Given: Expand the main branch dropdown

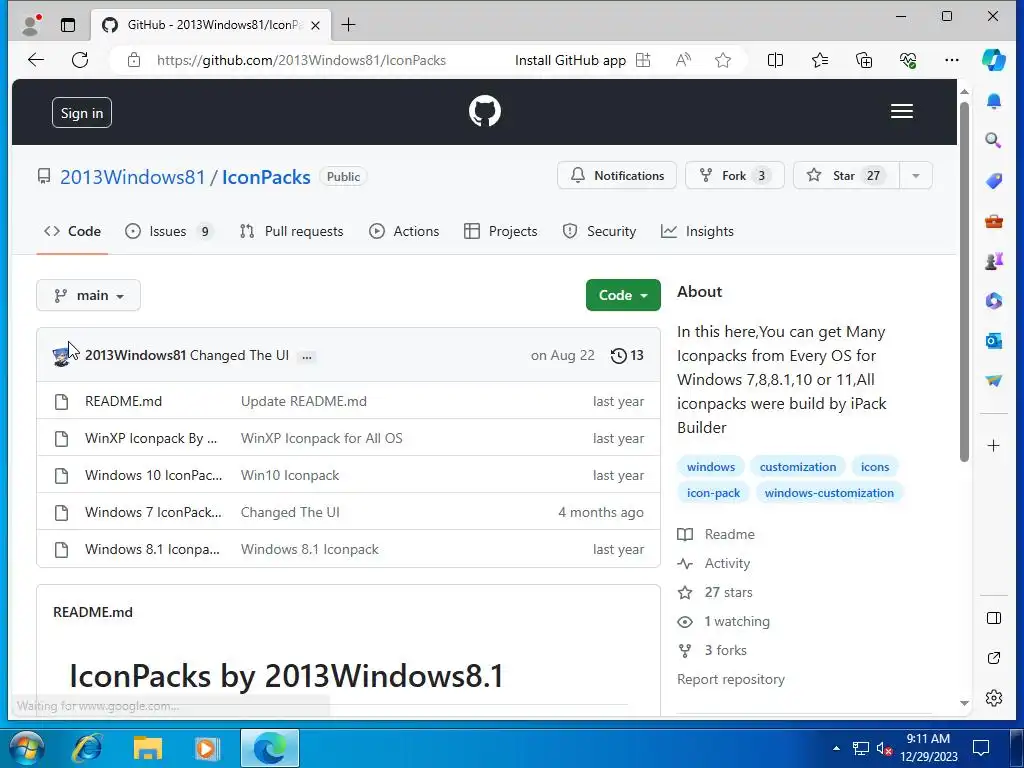Looking at the screenshot, I should pyautogui.click(x=88, y=295).
